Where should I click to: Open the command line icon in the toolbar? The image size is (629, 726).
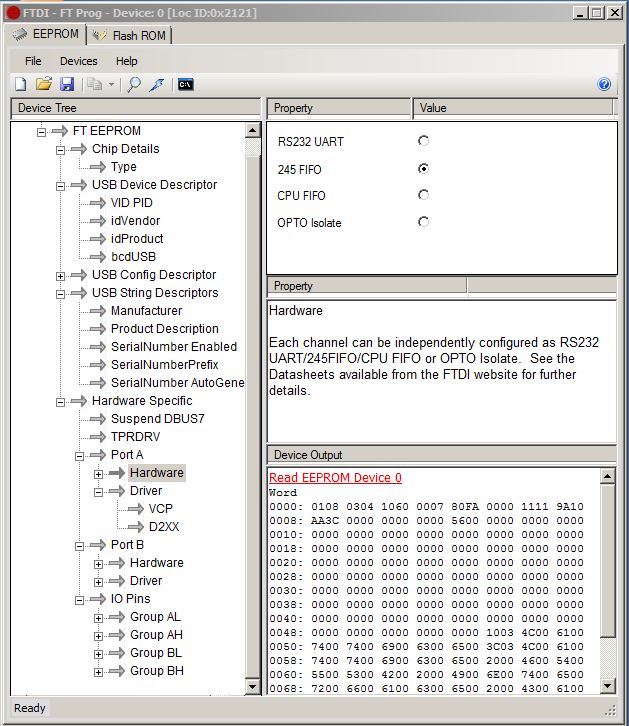(x=186, y=84)
